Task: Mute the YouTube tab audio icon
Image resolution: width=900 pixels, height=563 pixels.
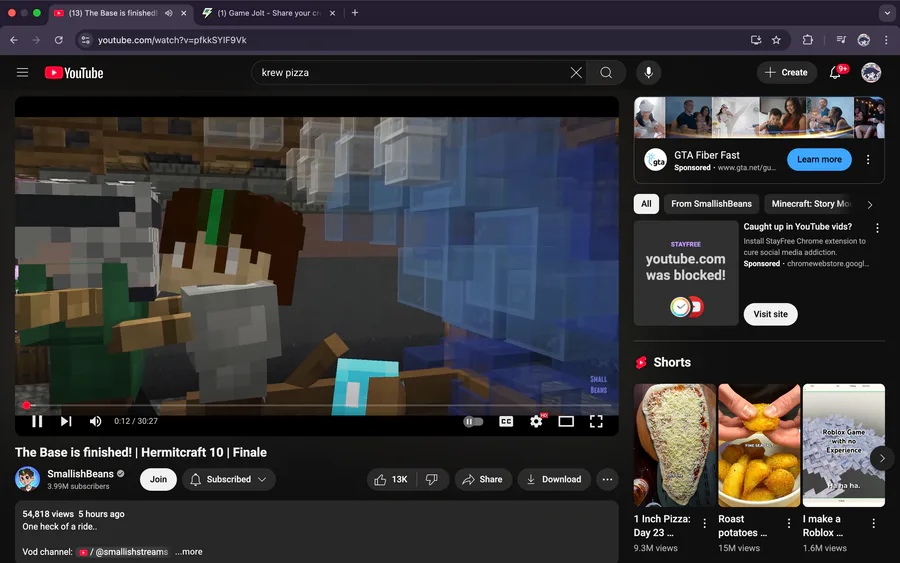Action: (168, 13)
